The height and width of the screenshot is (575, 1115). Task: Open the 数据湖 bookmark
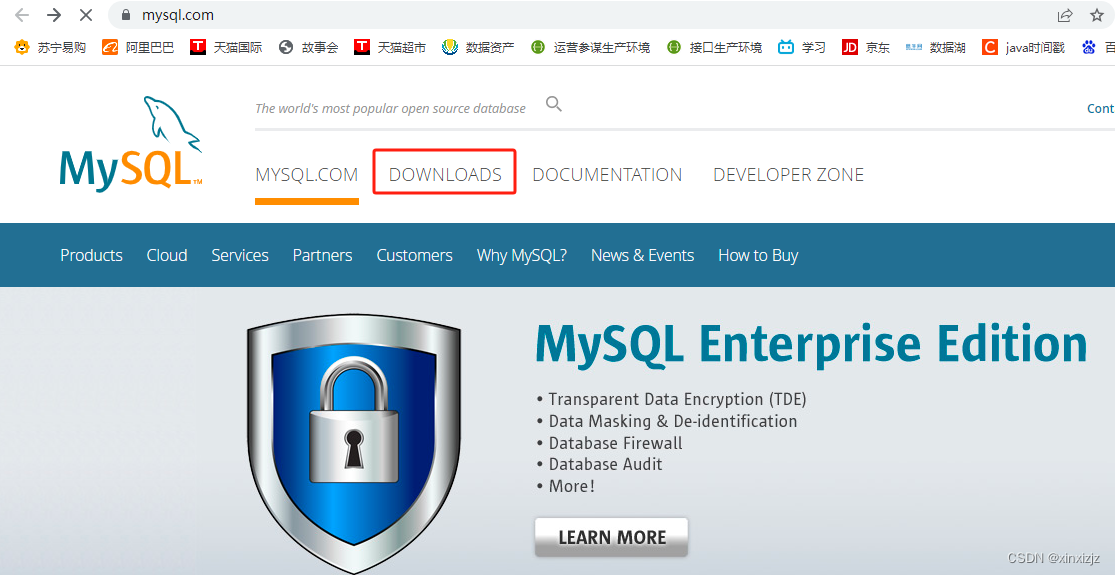click(x=935, y=48)
